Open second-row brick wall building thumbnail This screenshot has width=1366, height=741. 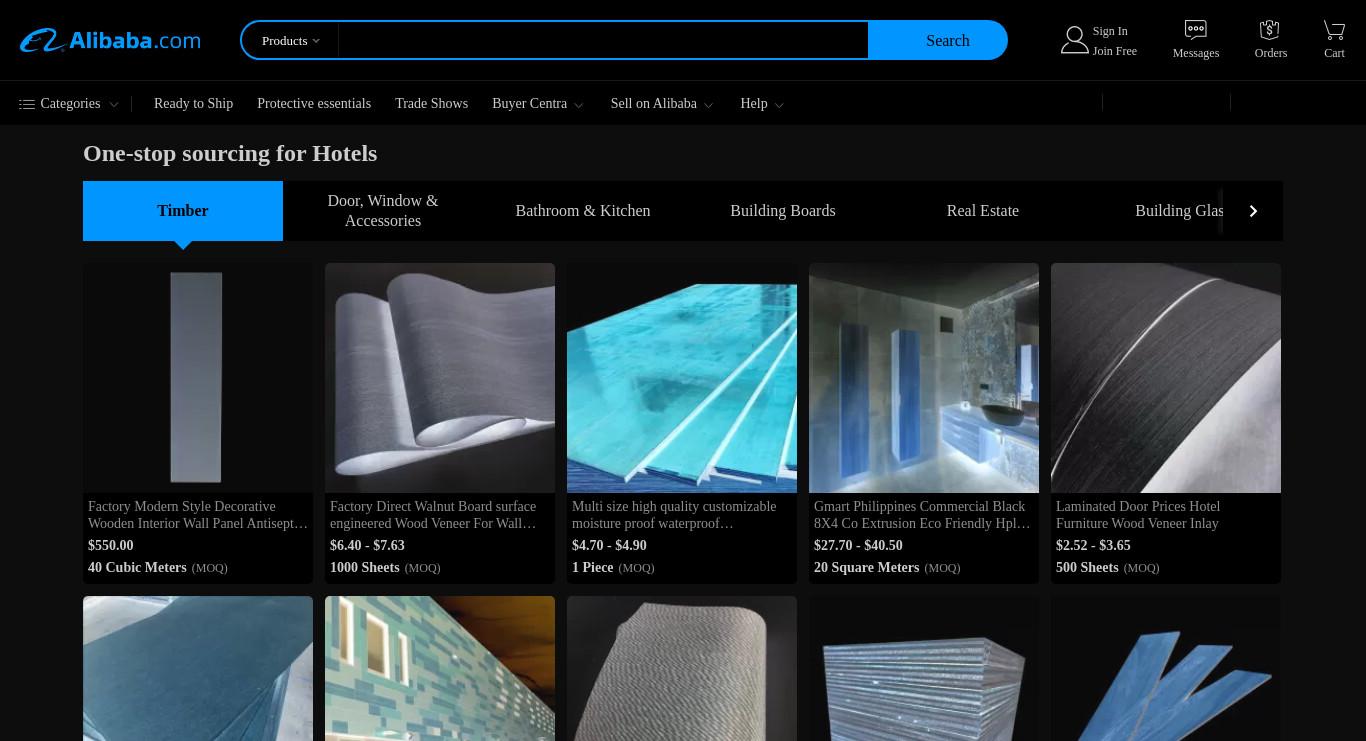(x=440, y=669)
